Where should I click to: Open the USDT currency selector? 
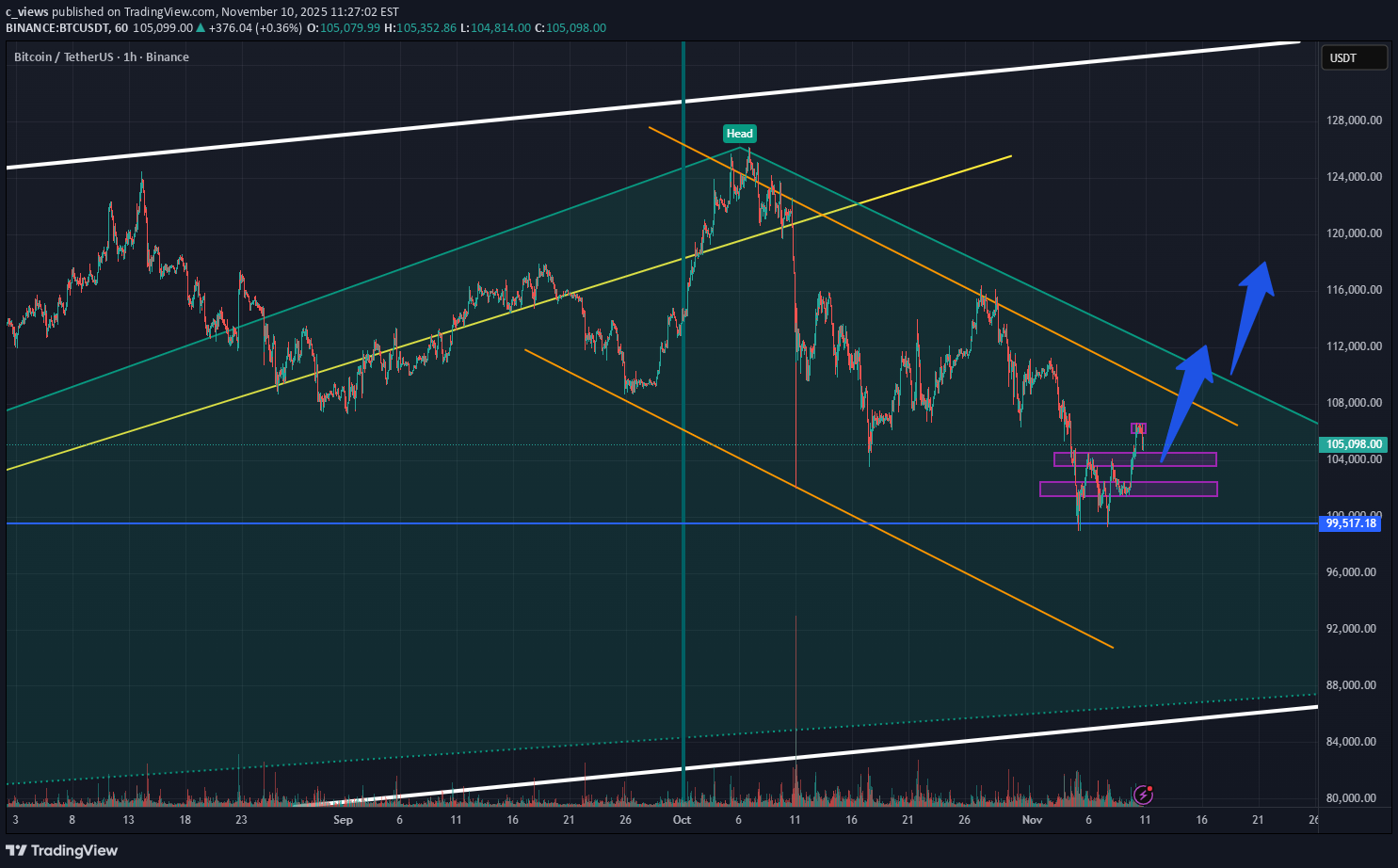(x=1354, y=58)
